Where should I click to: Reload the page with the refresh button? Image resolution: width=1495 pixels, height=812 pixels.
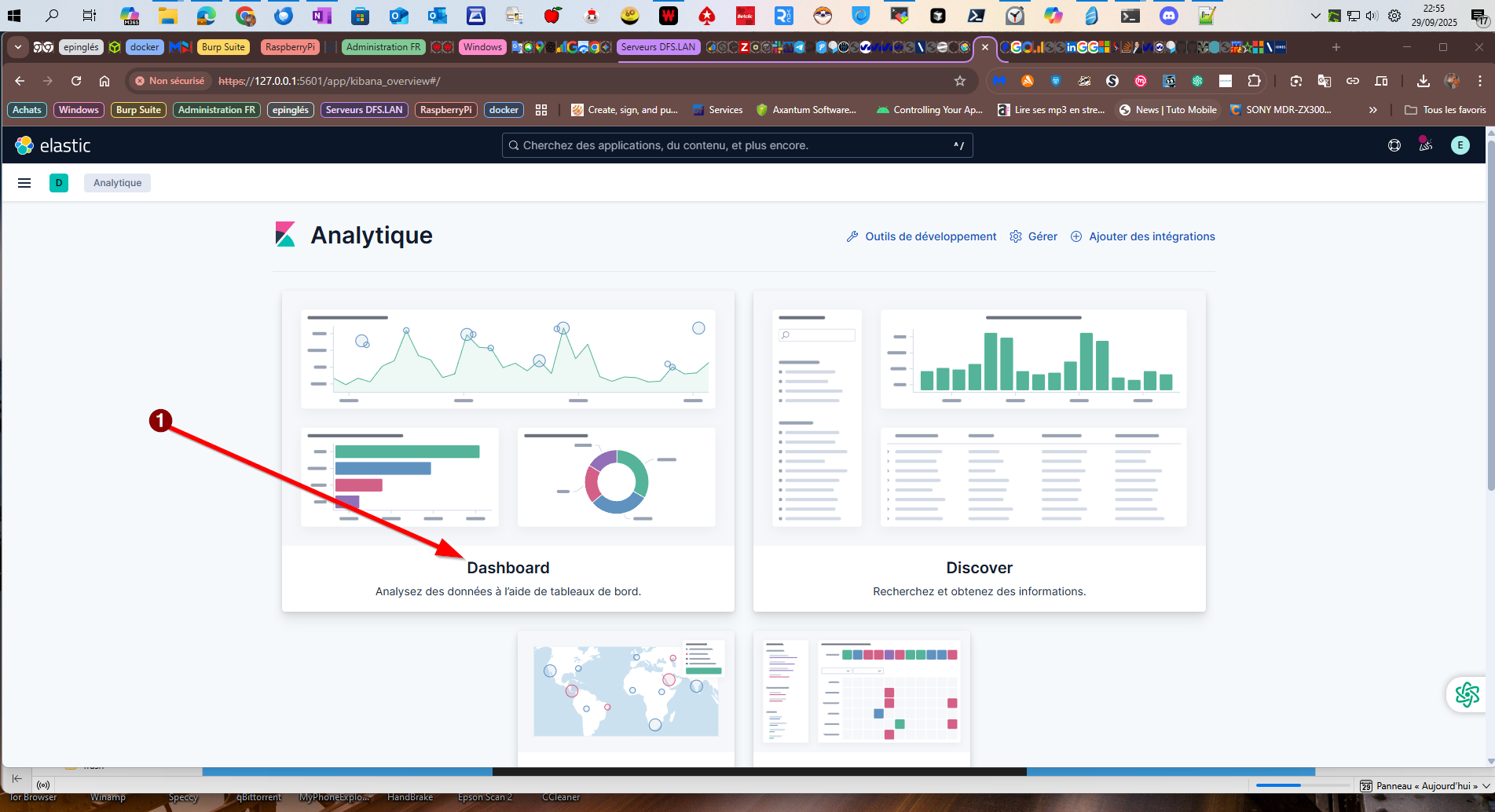(x=76, y=81)
